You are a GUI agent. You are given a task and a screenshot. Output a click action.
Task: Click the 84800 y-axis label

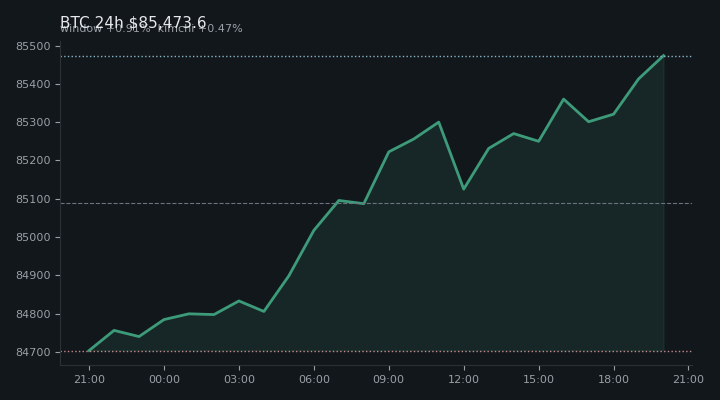33,314
